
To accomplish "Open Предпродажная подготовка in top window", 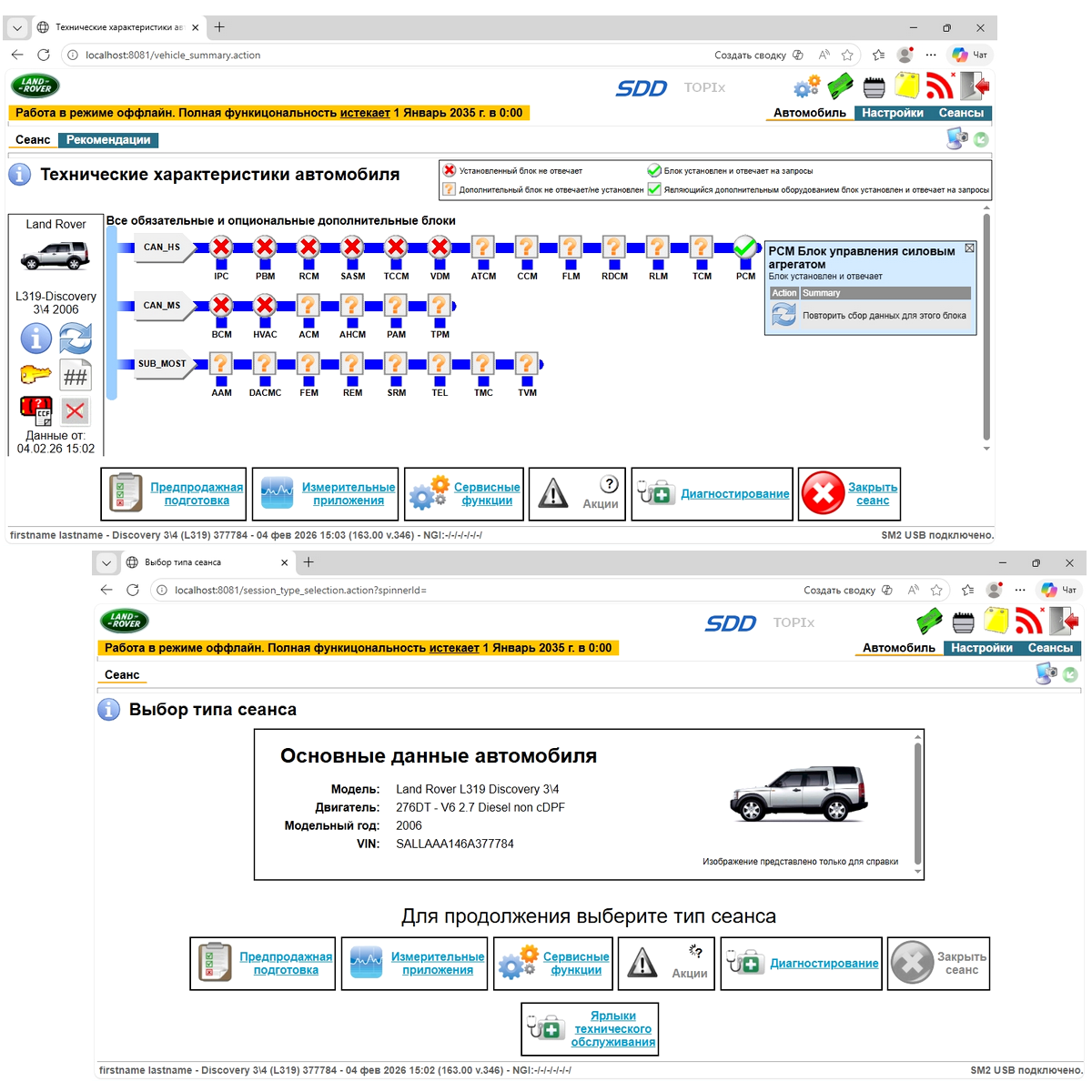I will (172, 494).
